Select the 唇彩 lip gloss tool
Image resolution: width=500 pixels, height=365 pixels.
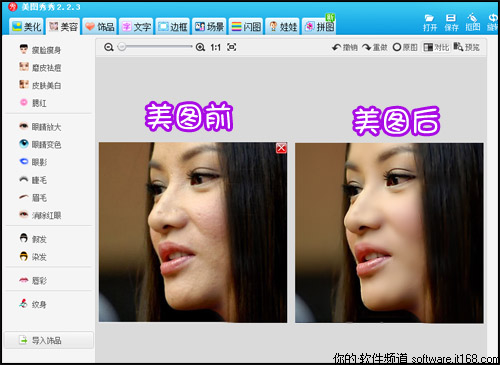[x=33, y=281]
